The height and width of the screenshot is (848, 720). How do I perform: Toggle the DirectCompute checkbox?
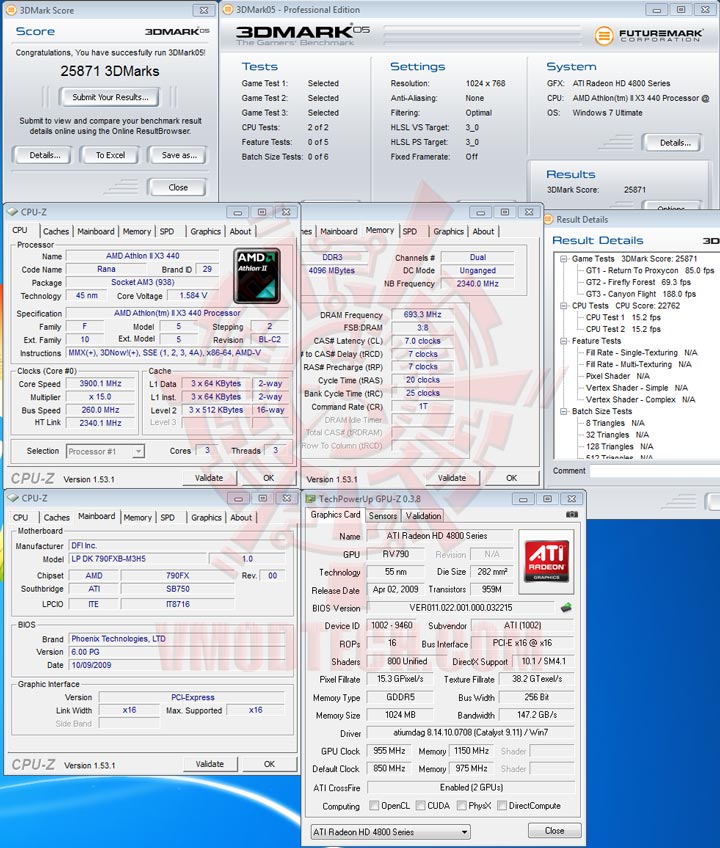click(502, 805)
